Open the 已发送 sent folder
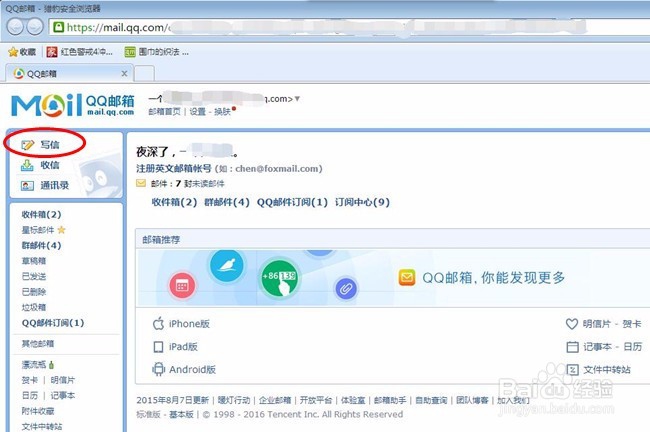Viewport: 650px width, 432px height. pos(34,276)
